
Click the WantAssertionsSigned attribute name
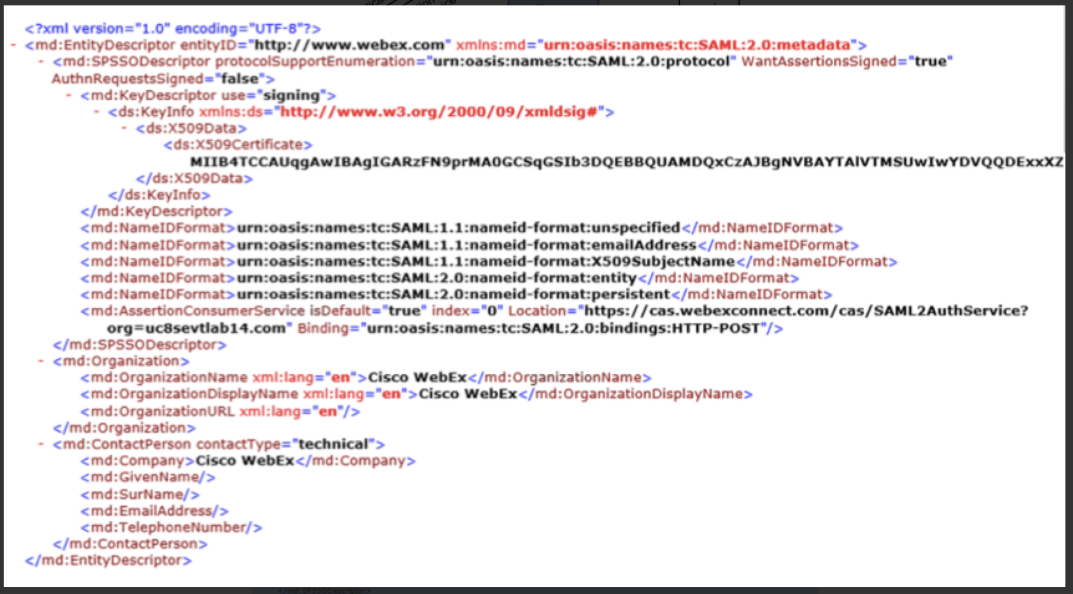pos(818,62)
